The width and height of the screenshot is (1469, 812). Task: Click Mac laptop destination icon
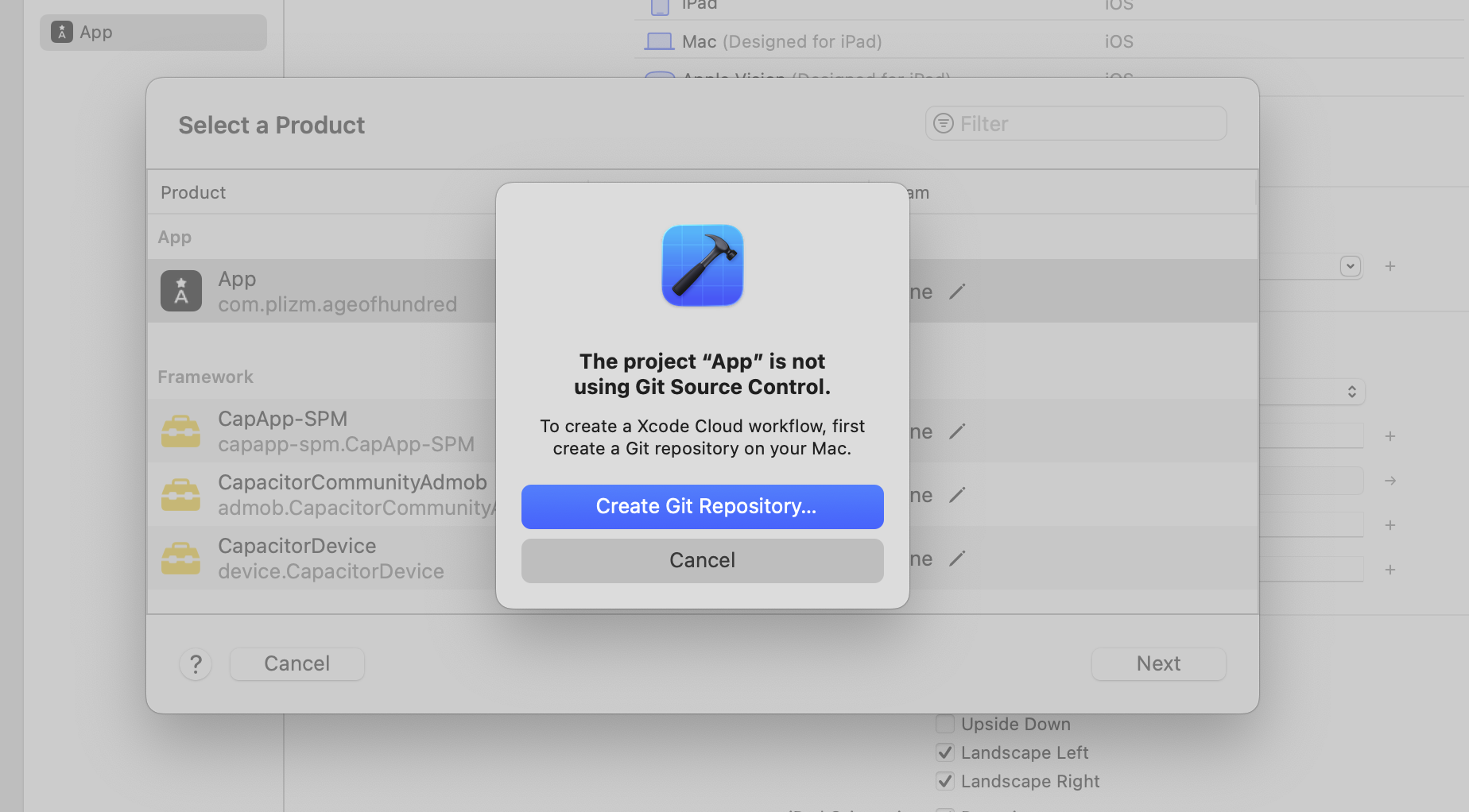tap(659, 41)
